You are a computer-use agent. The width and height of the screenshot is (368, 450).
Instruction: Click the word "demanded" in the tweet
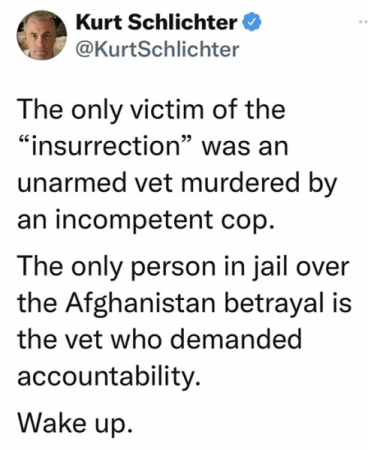pos(238,339)
